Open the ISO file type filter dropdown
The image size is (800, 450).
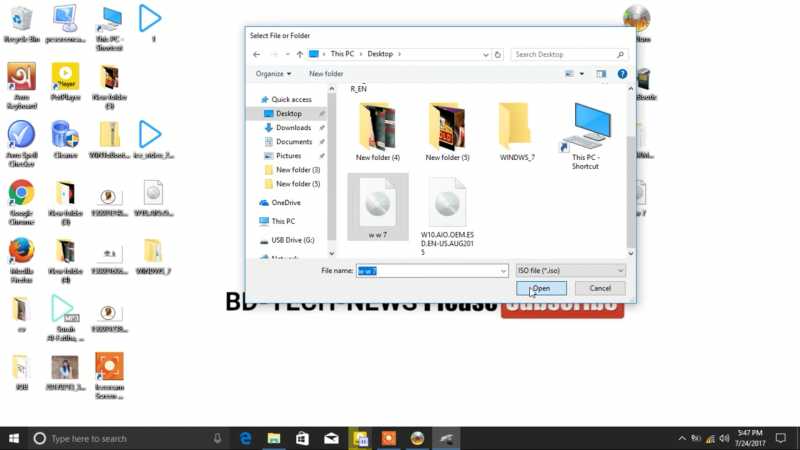pyautogui.click(x=570, y=270)
